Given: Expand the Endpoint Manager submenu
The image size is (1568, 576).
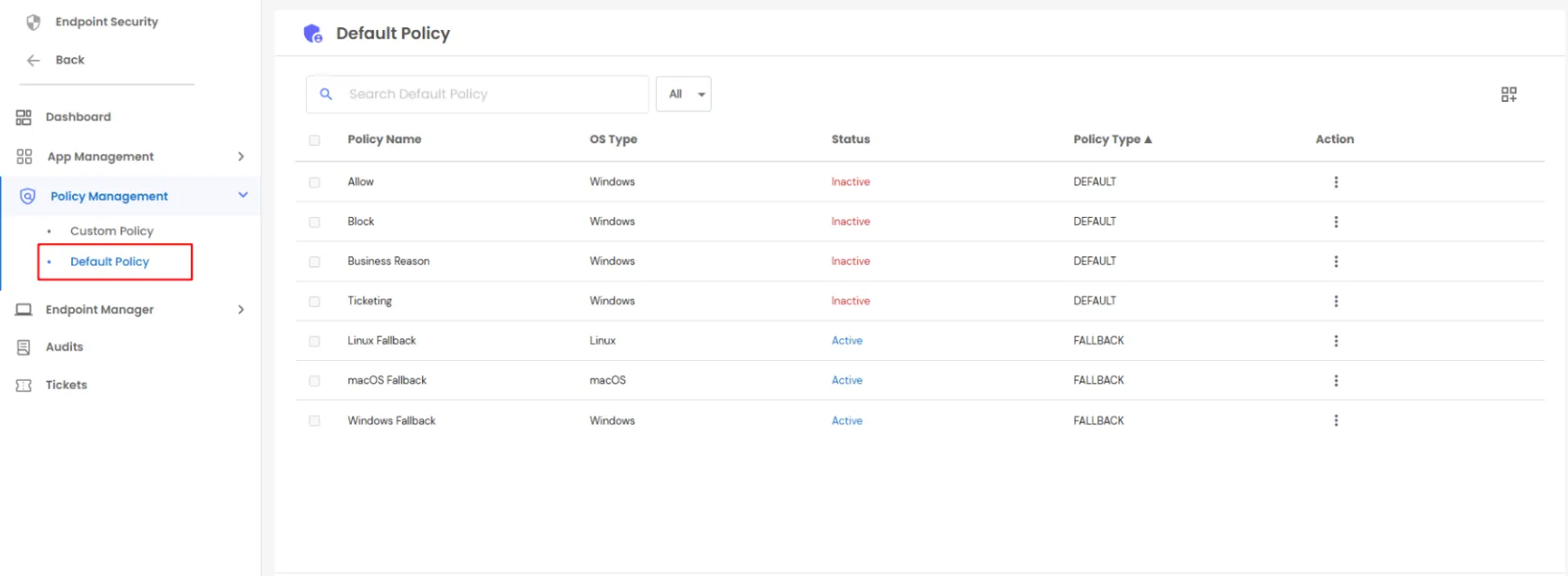Looking at the screenshot, I should coord(240,310).
